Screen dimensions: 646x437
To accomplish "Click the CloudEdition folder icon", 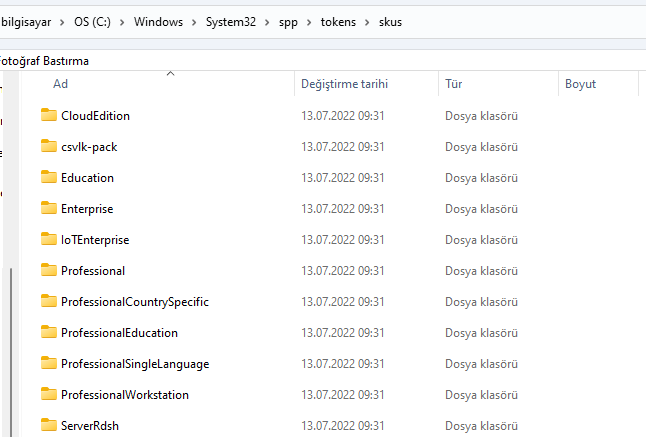I will [x=49, y=115].
